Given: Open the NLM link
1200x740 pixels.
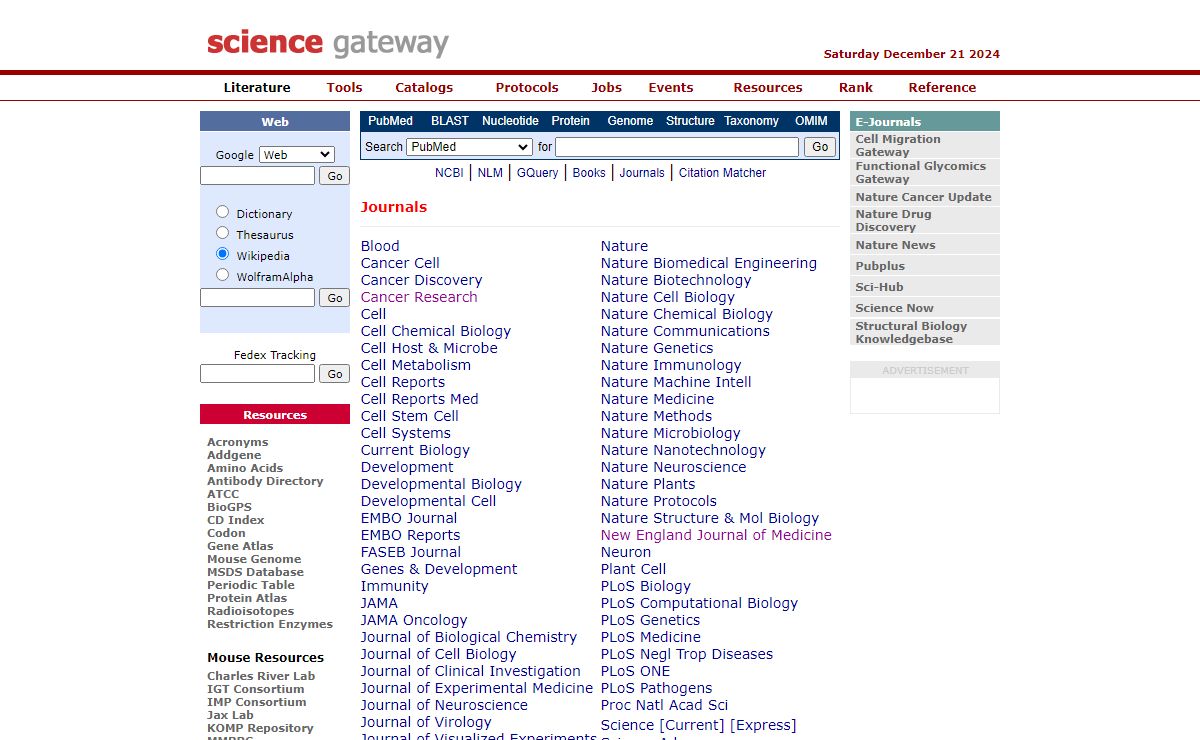Looking at the screenshot, I should 490,172.
